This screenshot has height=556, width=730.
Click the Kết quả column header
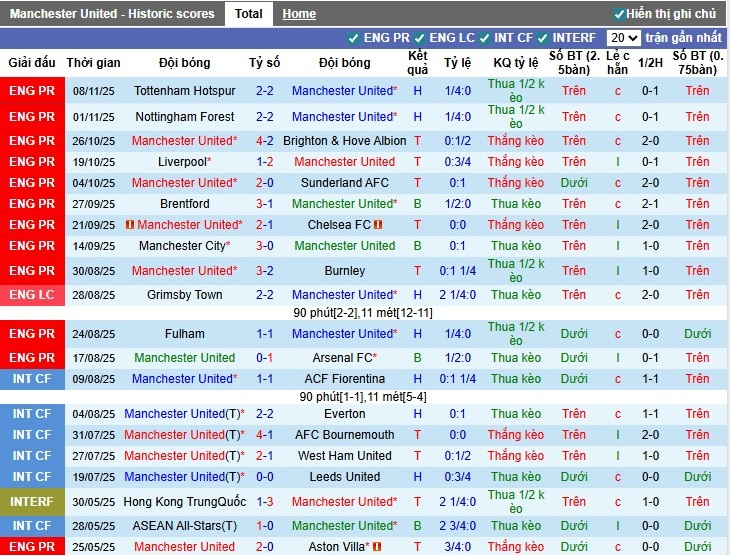[418, 62]
